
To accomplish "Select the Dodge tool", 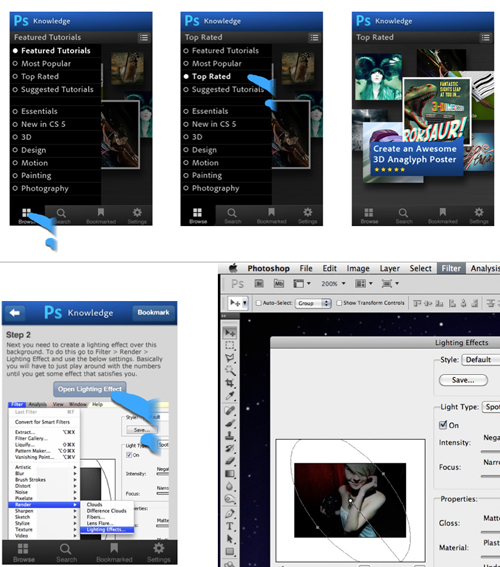I will pos(230,499).
